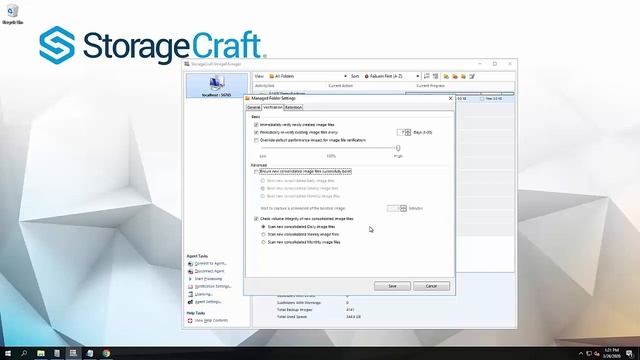640x360 pixels.
Task: Select Scan new consolidated Monthly image files
Action: (x=263, y=242)
